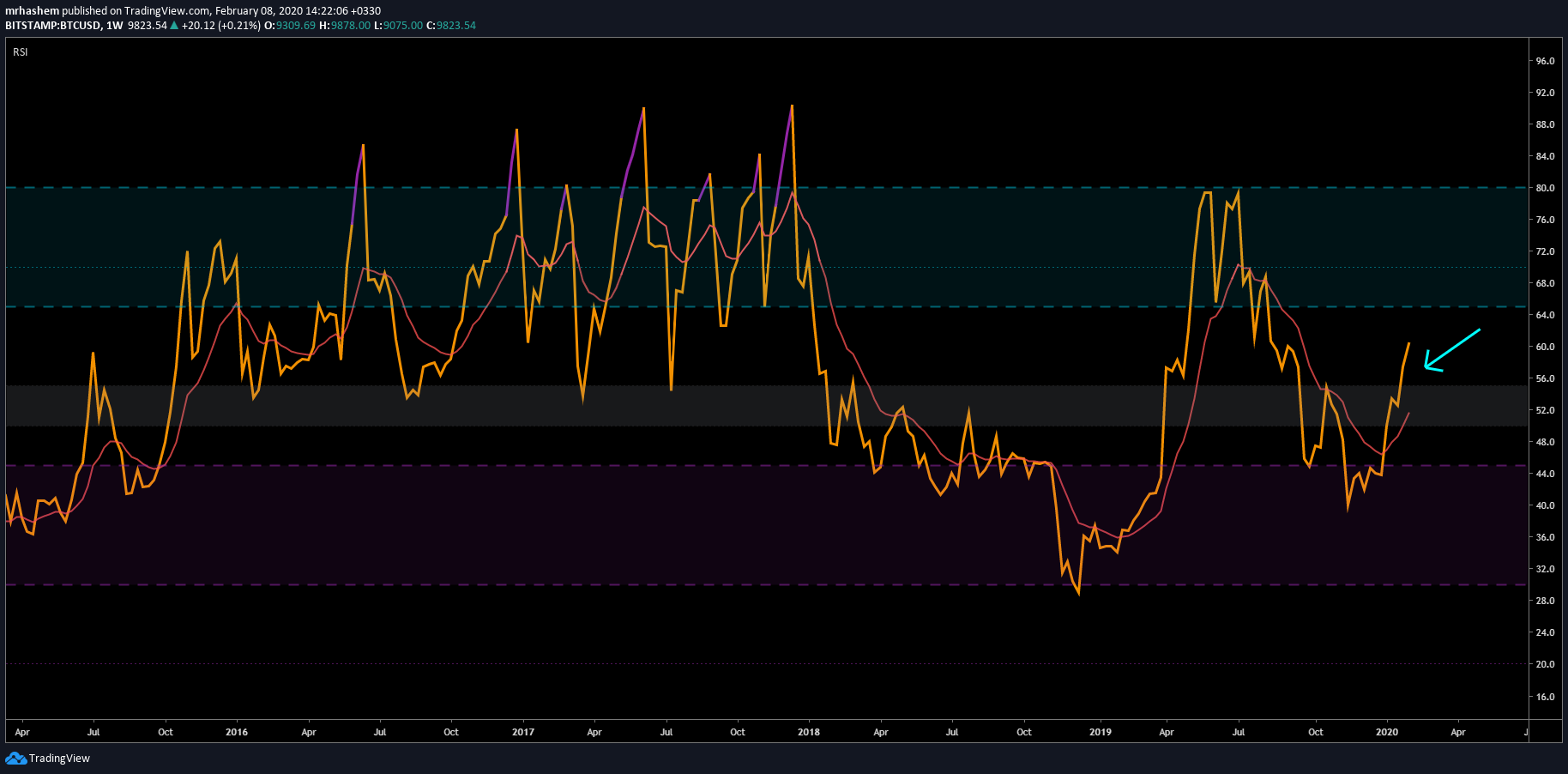The image size is (1568, 774).
Task: Click the RSI peak above 88 in late 2017
Action: [792, 106]
